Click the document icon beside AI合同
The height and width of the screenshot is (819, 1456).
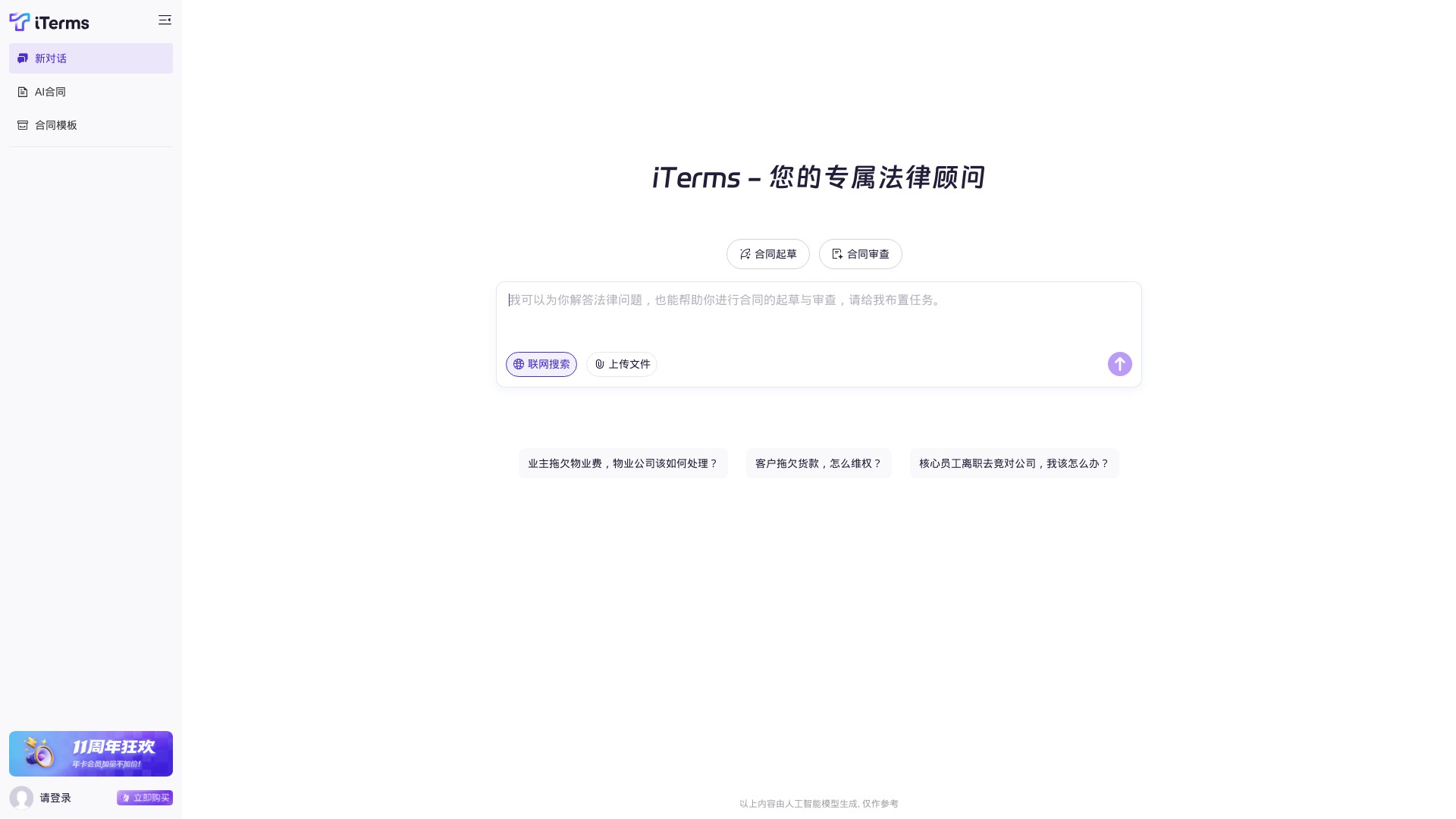(23, 91)
